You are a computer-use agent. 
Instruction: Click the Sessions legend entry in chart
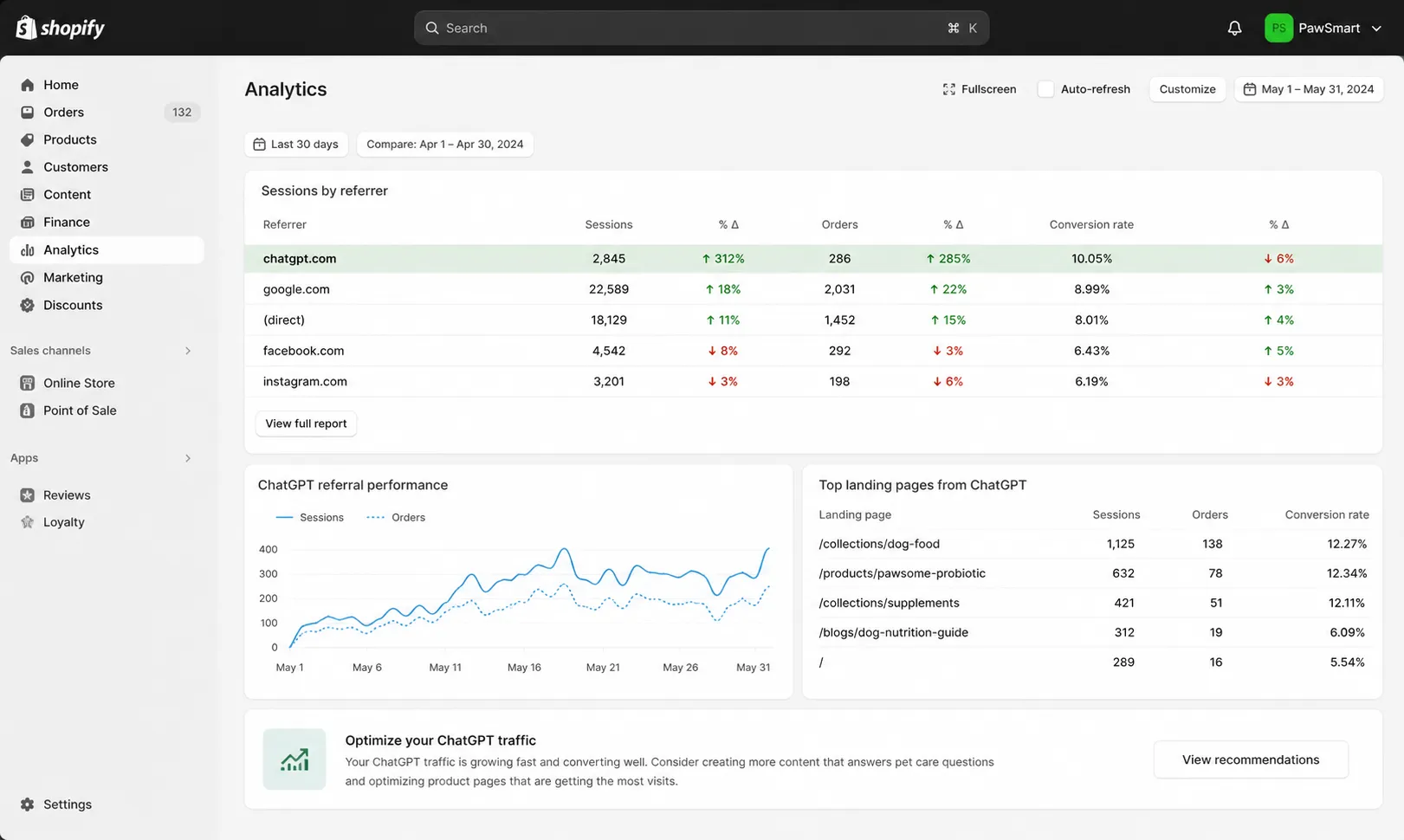[309, 517]
